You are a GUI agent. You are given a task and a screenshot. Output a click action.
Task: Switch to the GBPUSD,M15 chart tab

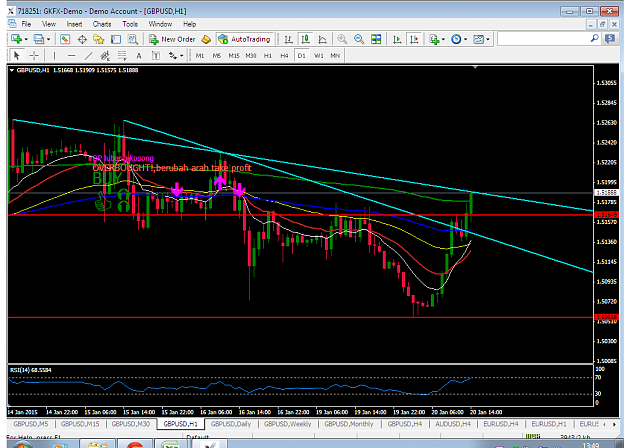(x=80, y=424)
